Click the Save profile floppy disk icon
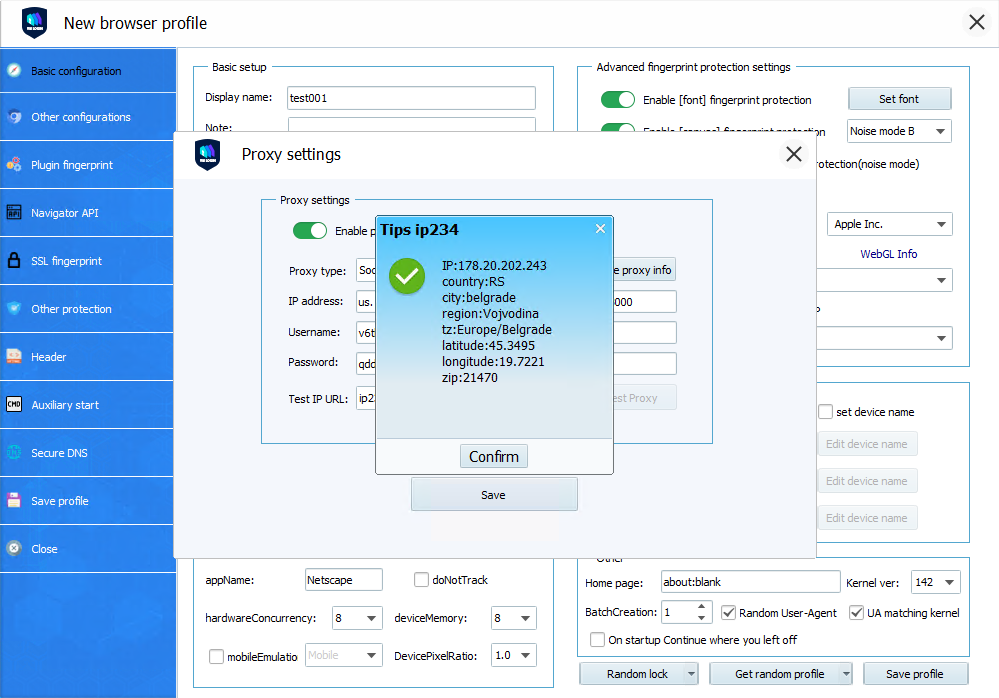Image resolution: width=999 pixels, height=698 pixels. [14, 501]
